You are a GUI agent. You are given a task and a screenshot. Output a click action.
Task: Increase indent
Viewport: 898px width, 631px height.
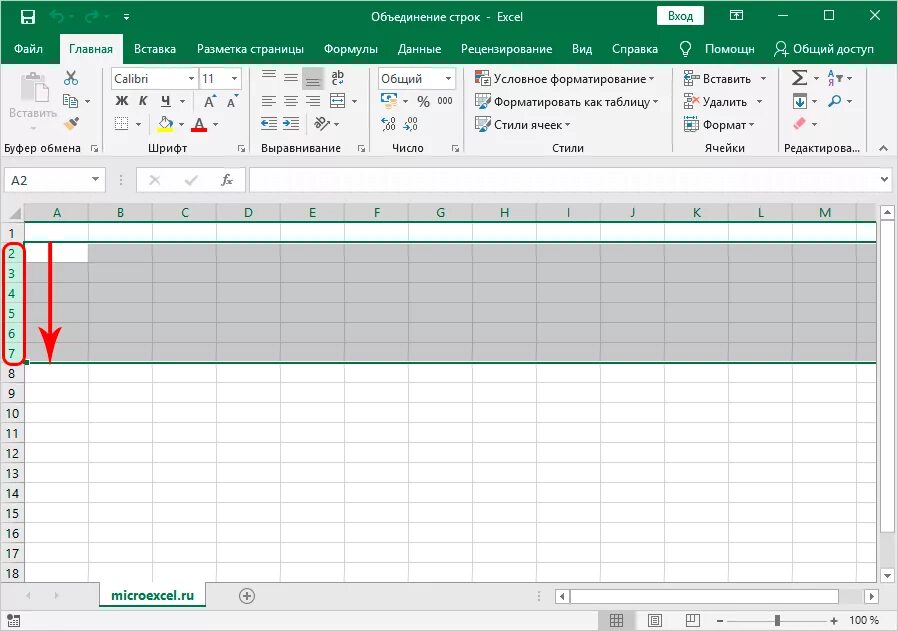tap(291, 124)
